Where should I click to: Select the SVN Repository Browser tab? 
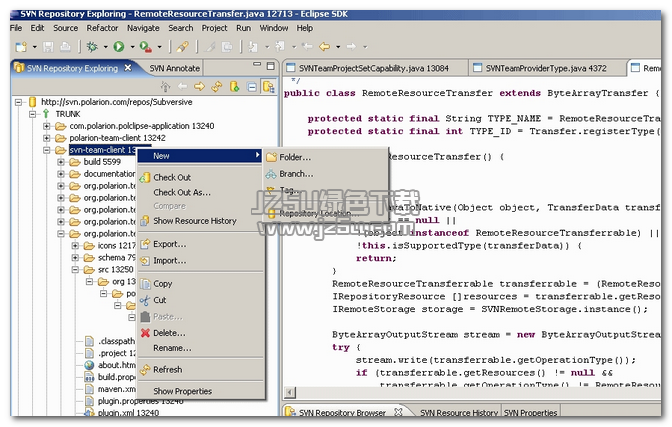coord(342,412)
